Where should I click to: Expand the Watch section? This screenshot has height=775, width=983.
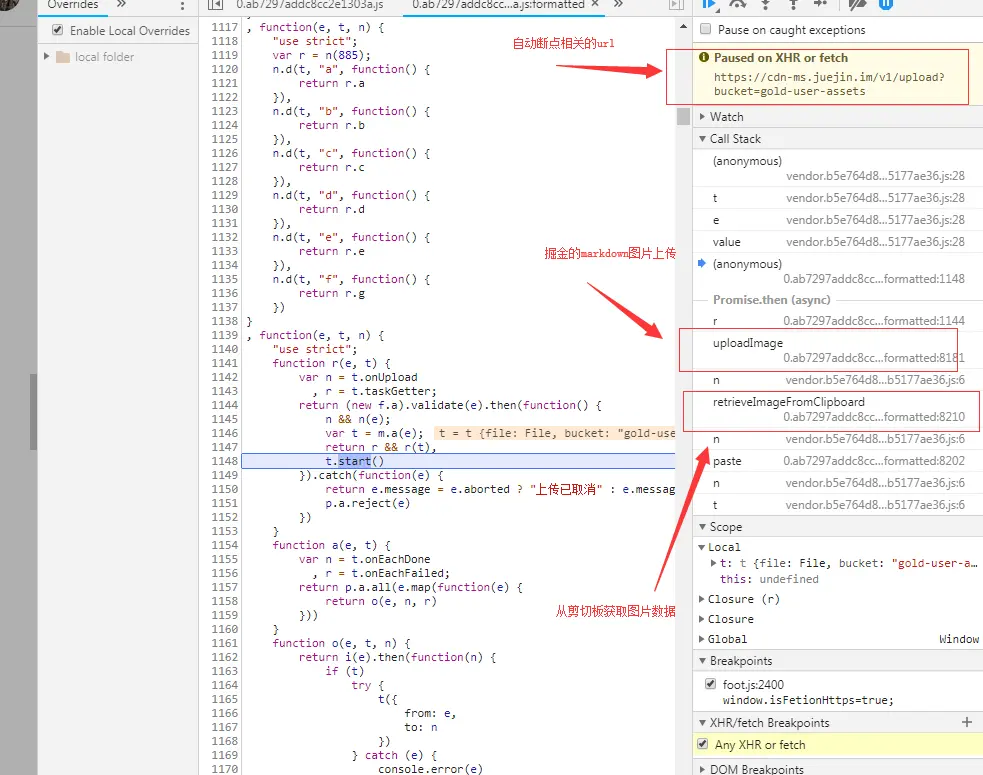703,117
